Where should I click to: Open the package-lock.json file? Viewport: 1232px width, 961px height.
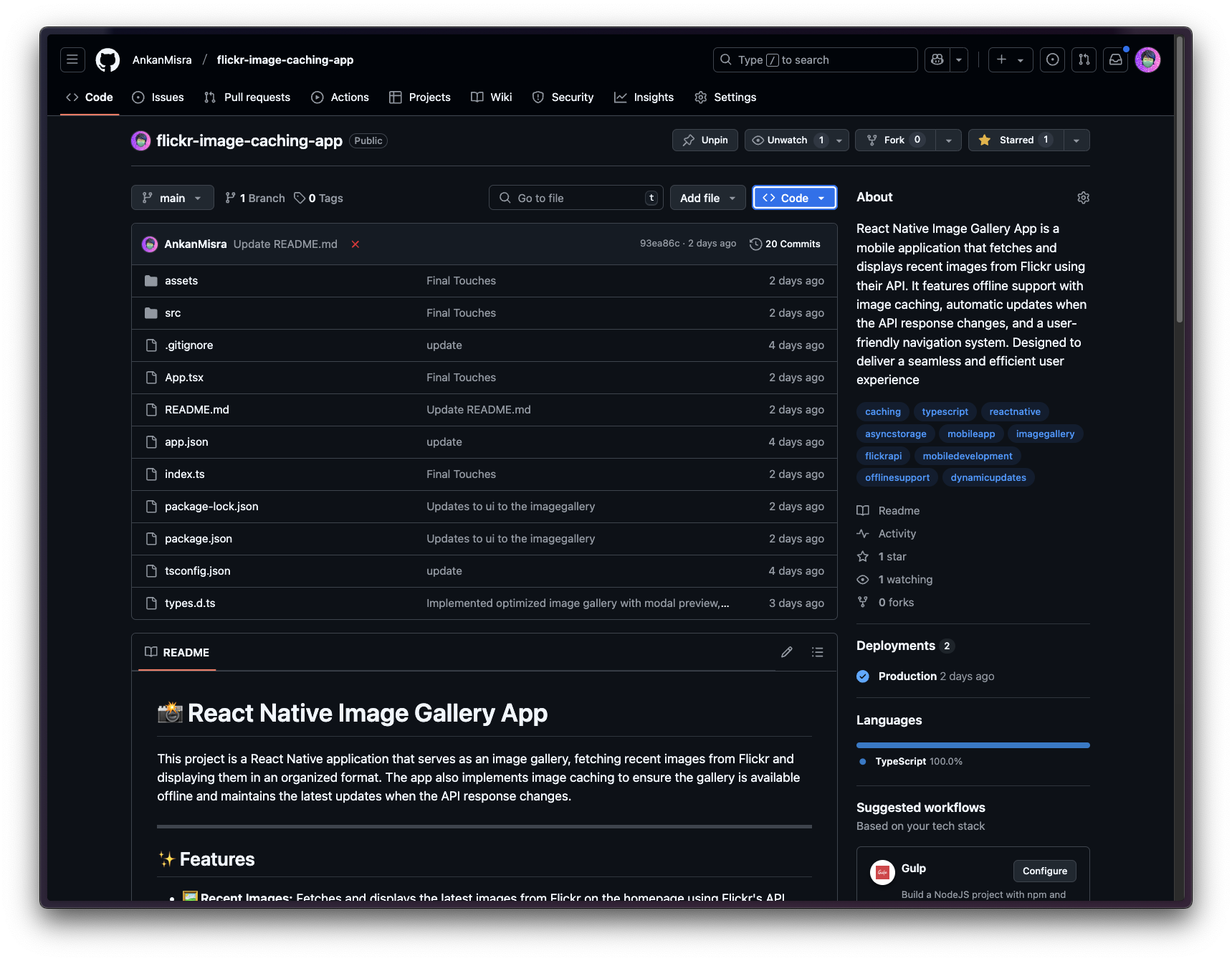point(211,507)
